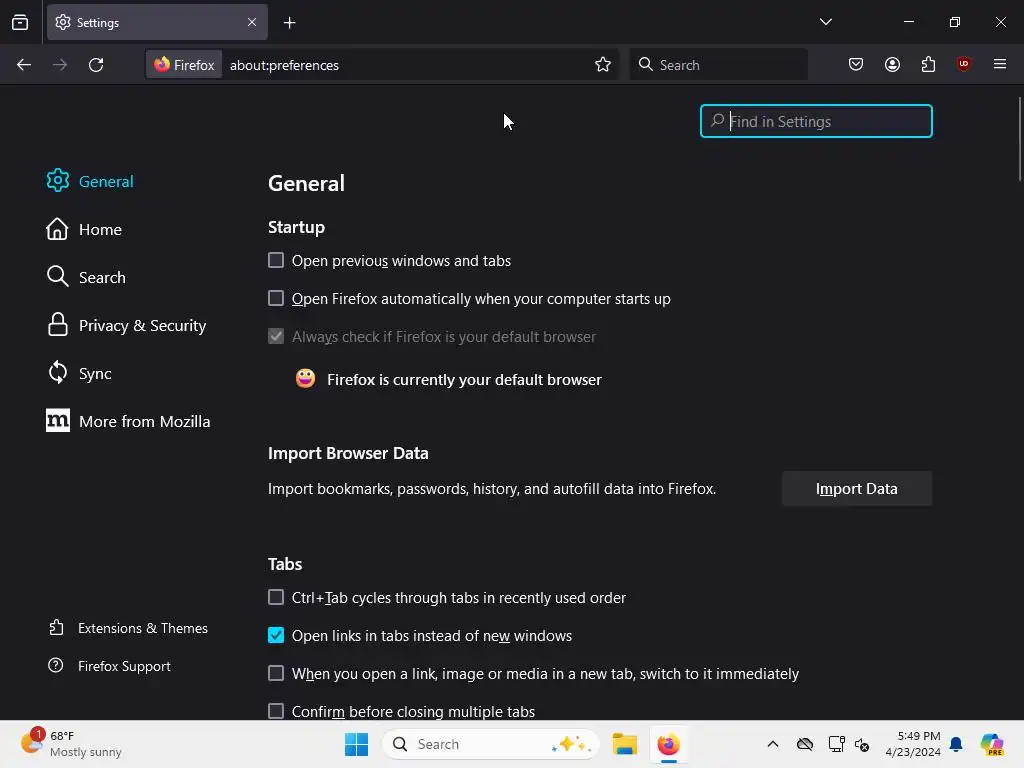This screenshot has height=768, width=1024.
Task: Reload the current page
Action: tap(96, 65)
